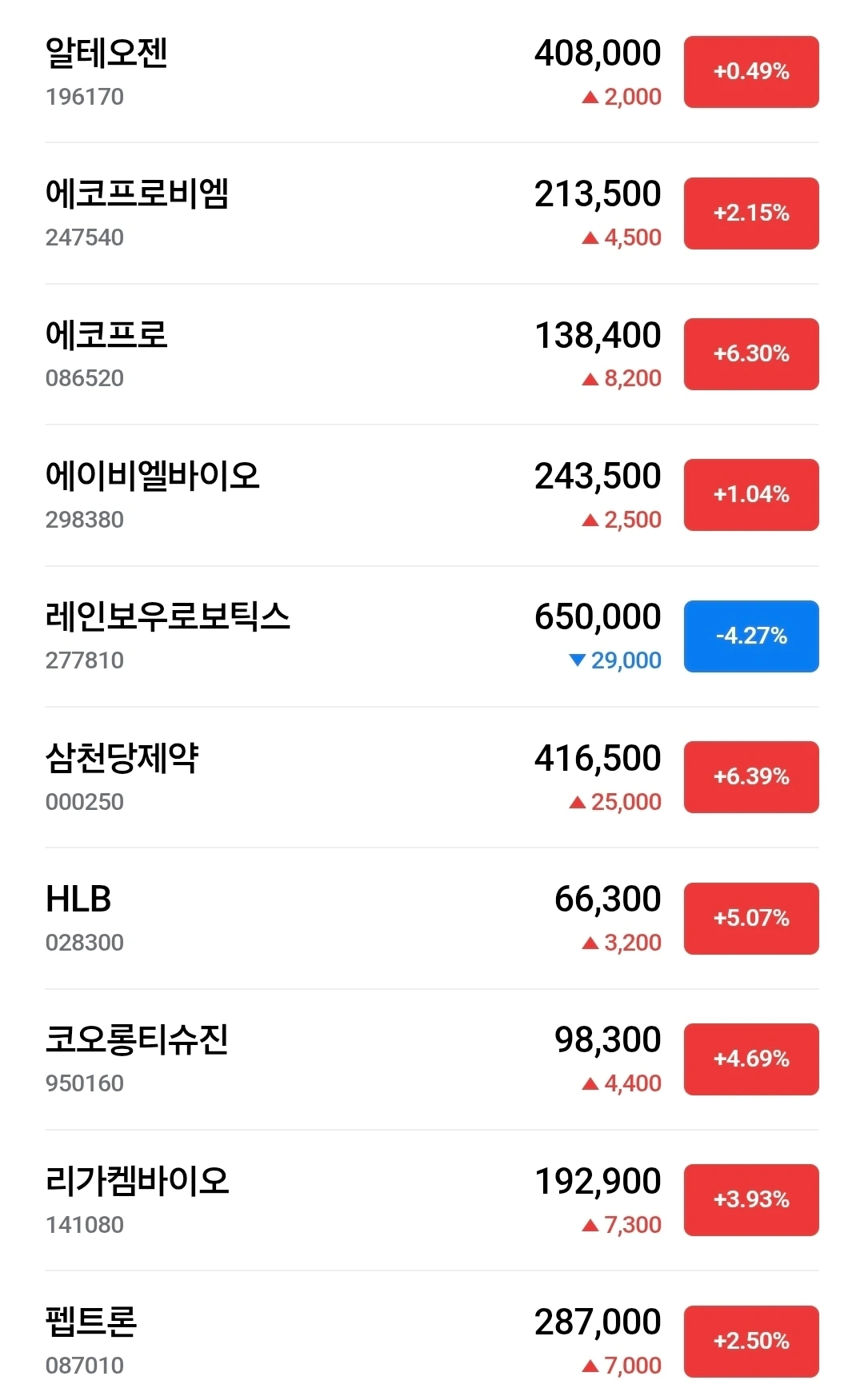Click the blue down triangle beside 29,000

click(x=577, y=660)
